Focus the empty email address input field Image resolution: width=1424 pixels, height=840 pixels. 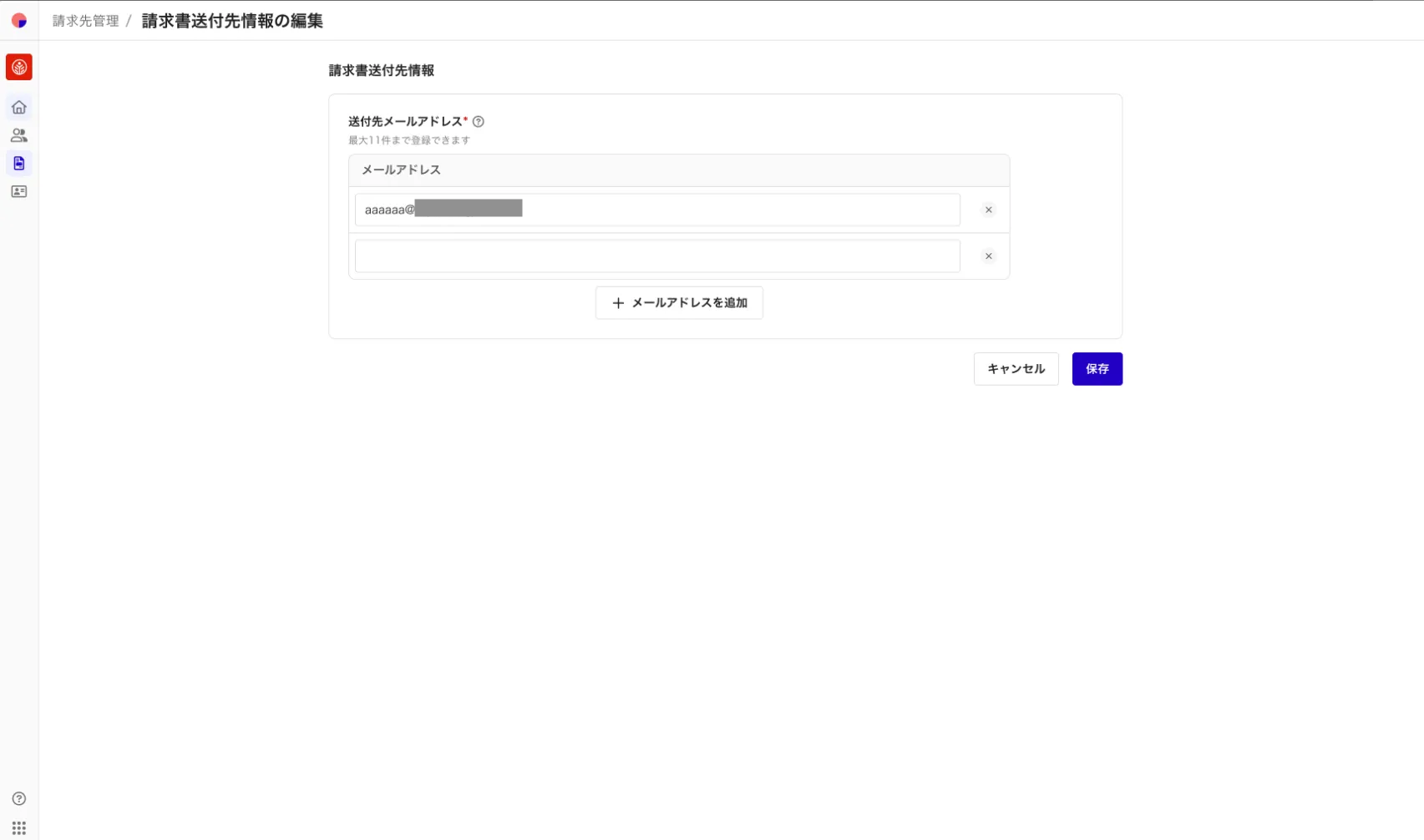click(657, 256)
